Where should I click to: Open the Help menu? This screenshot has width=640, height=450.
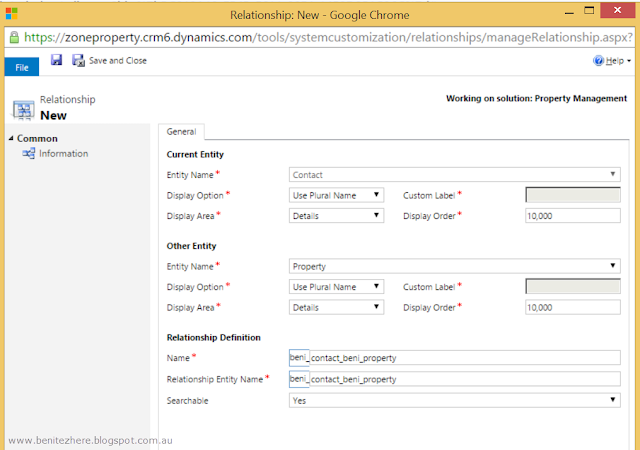point(613,61)
